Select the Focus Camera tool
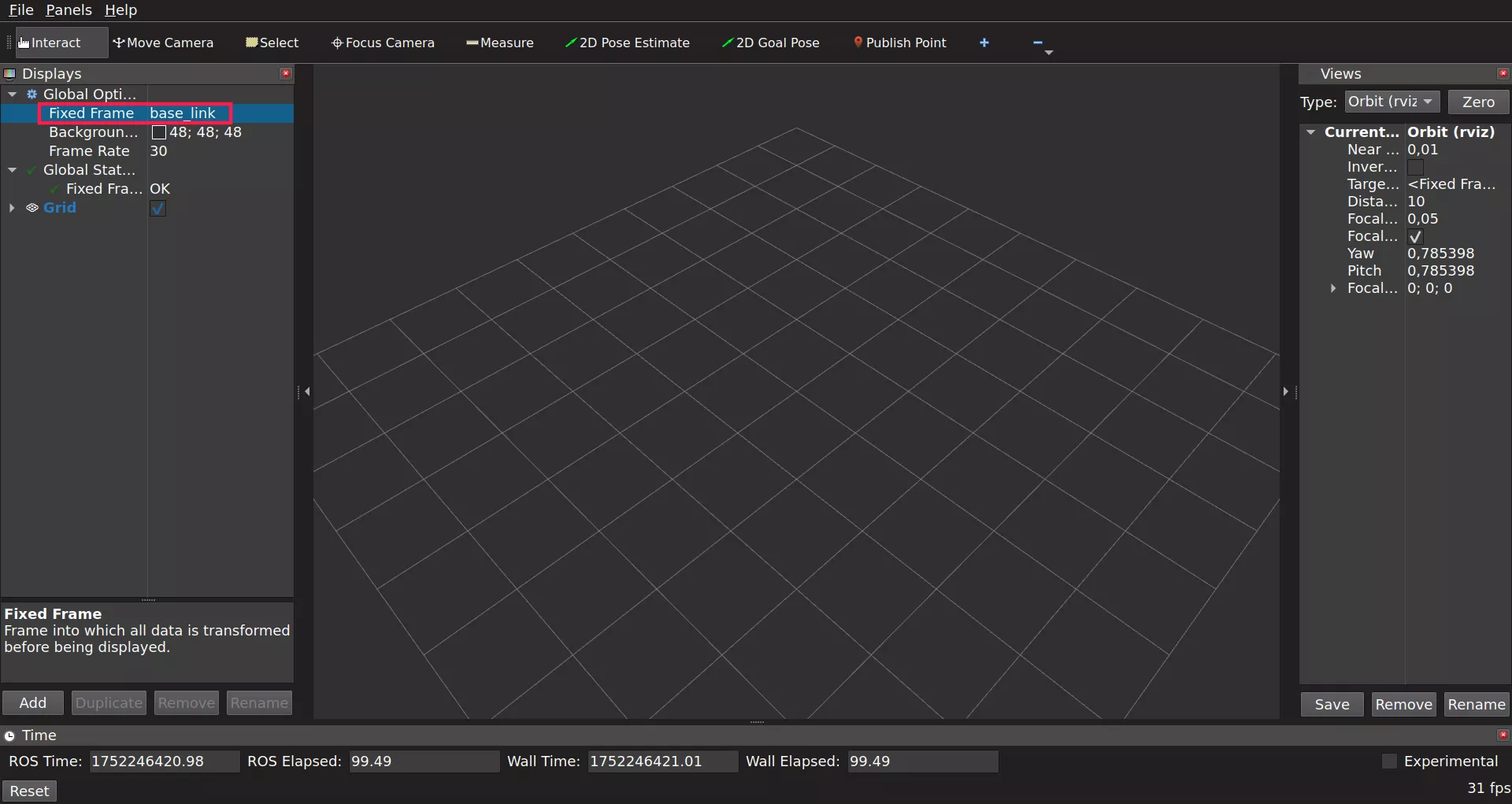 point(384,43)
